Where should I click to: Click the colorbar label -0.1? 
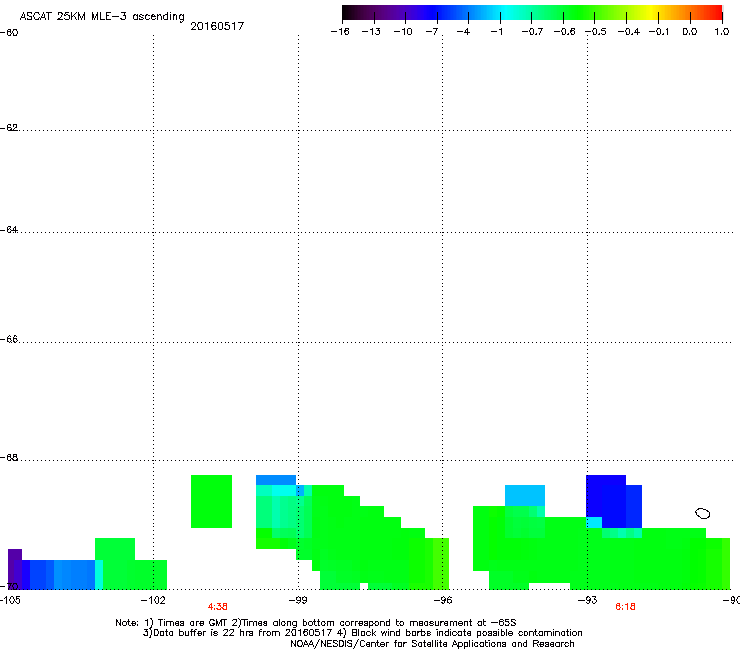659,32
